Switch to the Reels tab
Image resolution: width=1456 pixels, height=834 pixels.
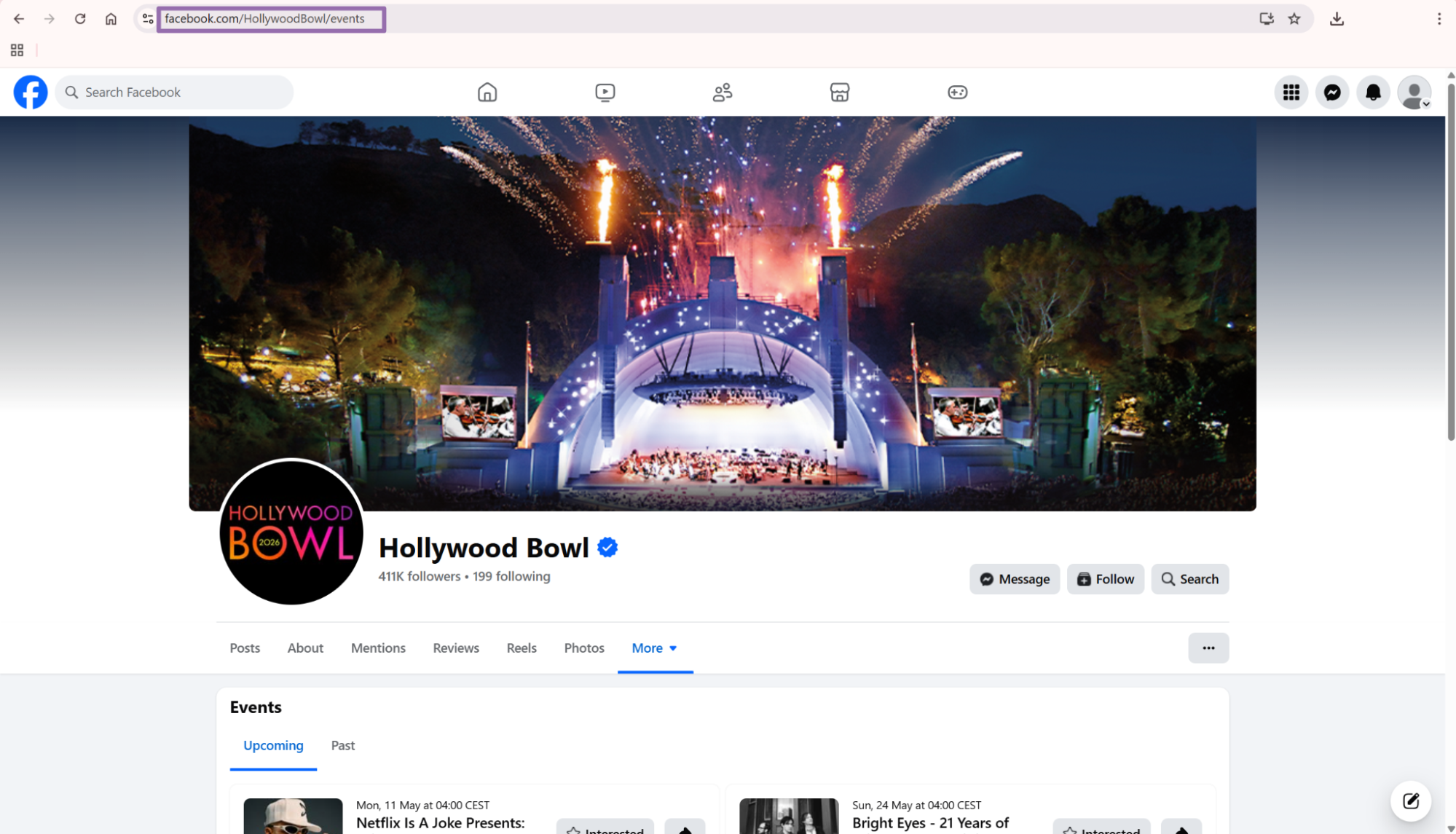click(522, 648)
